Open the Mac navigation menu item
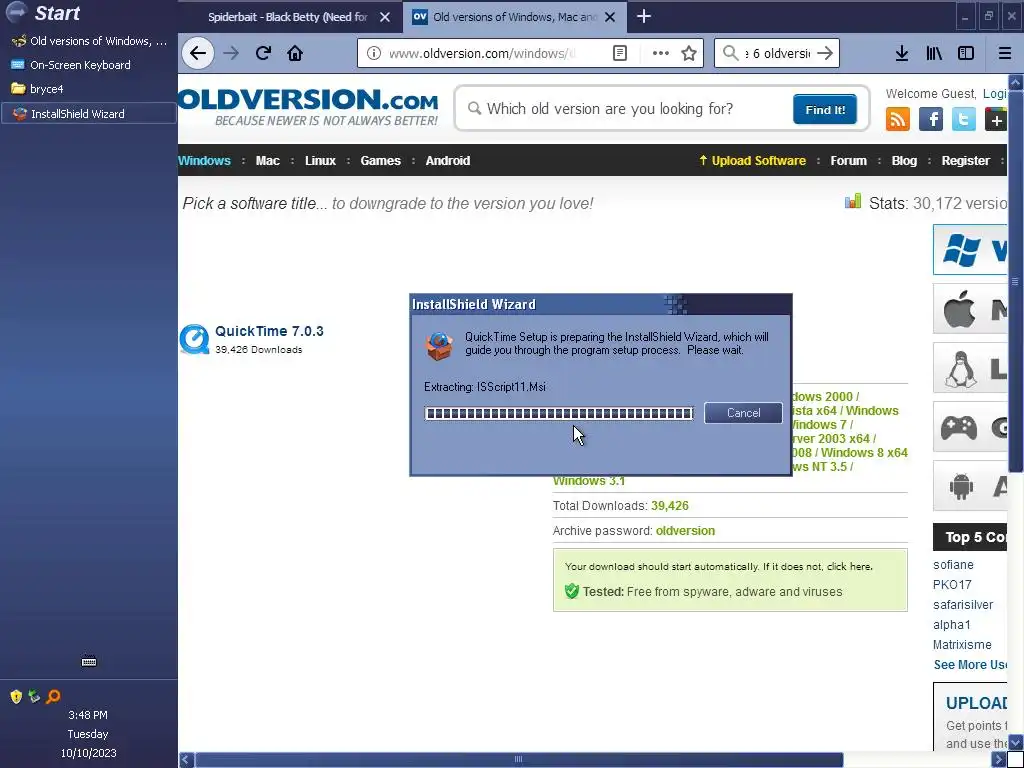Screen dimensions: 1024x768 click(x=268, y=161)
